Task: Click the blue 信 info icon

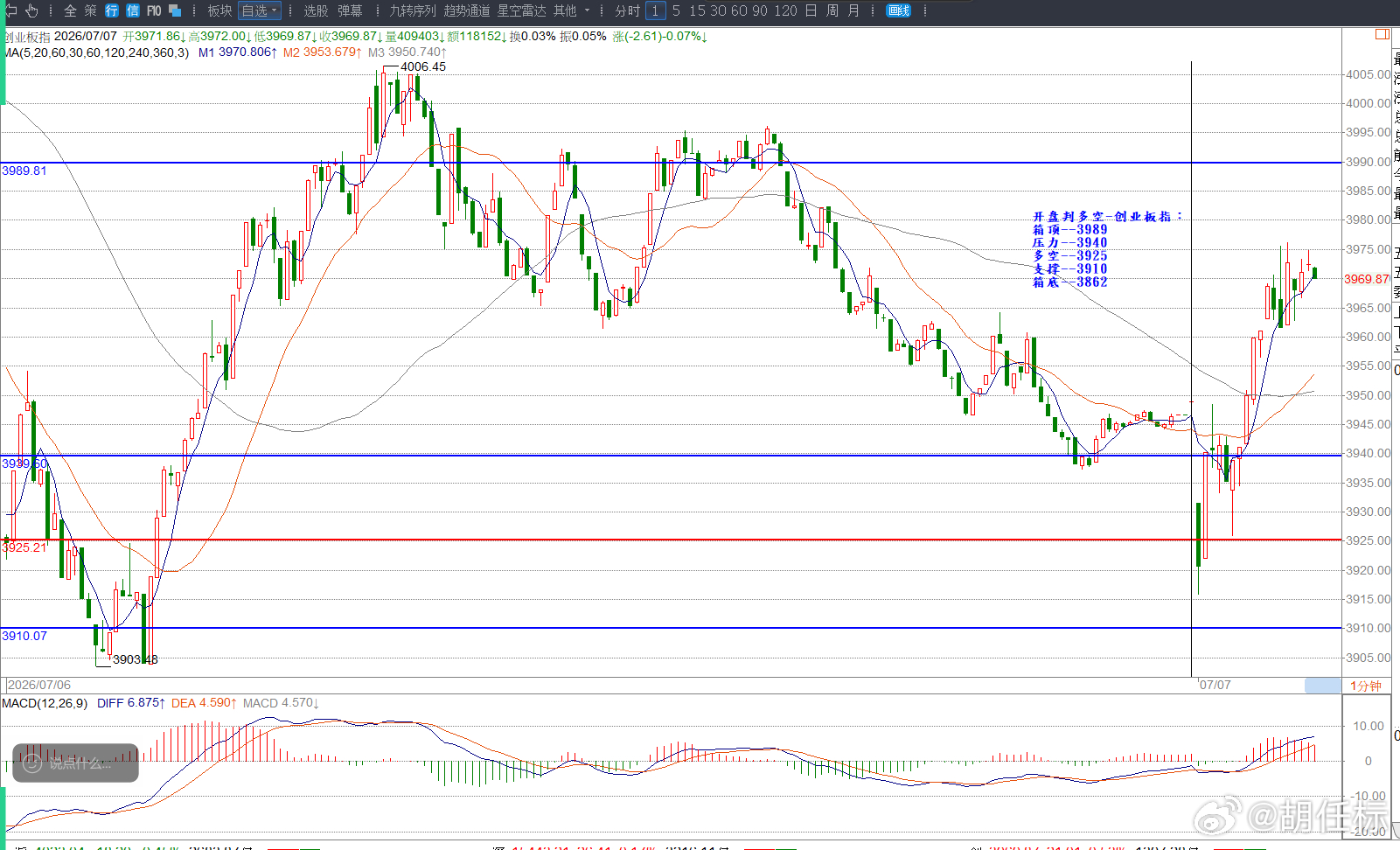Action: coord(133,10)
